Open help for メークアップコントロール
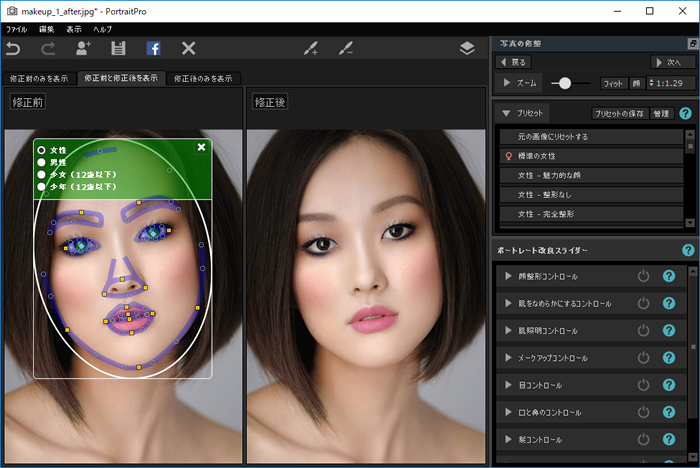The width and height of the screenshot is (700, 468). 669,358
